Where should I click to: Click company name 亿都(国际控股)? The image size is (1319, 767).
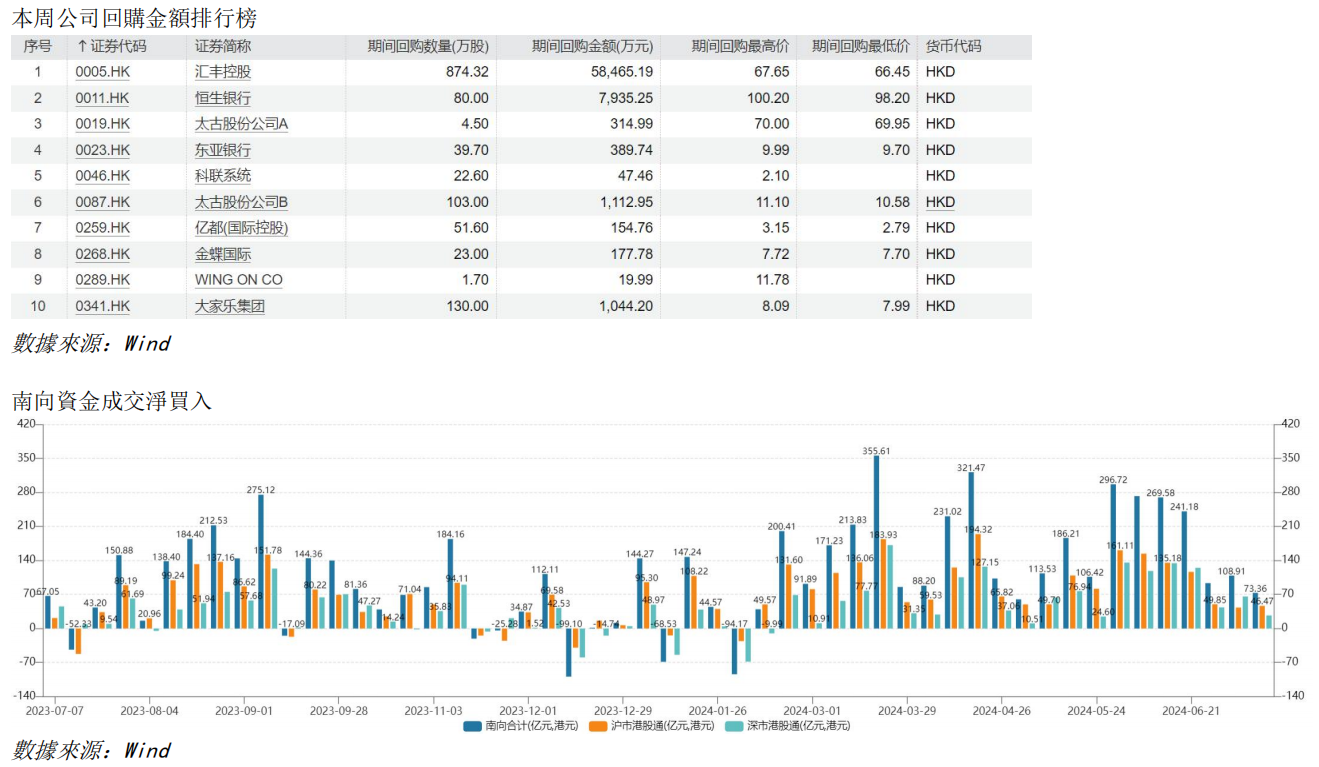coord(242,228)
